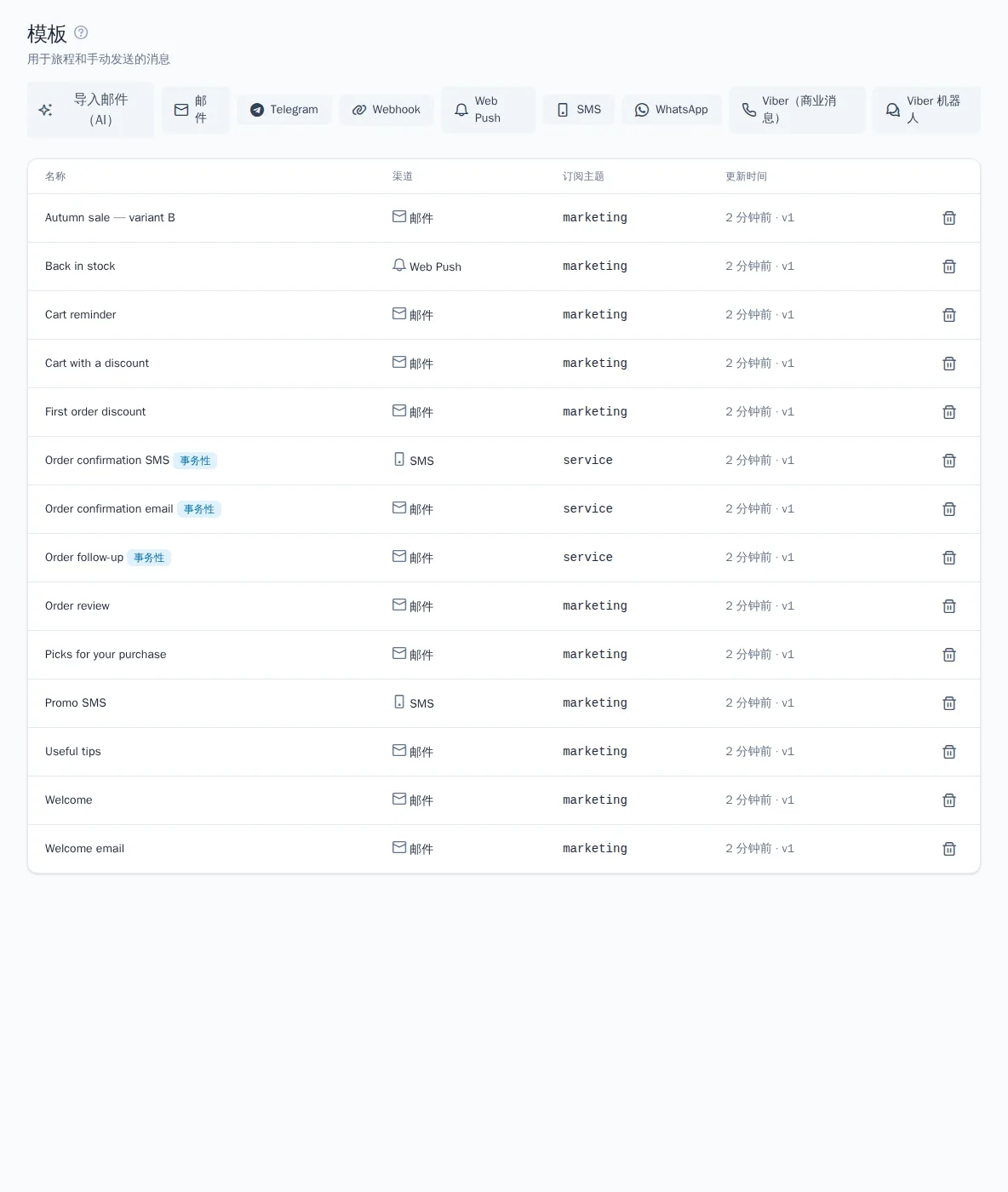Image resolution: width=1008 pixels, height=1192 pixels.
Task: Delete the Back in stock template
Action: [949, 266]
